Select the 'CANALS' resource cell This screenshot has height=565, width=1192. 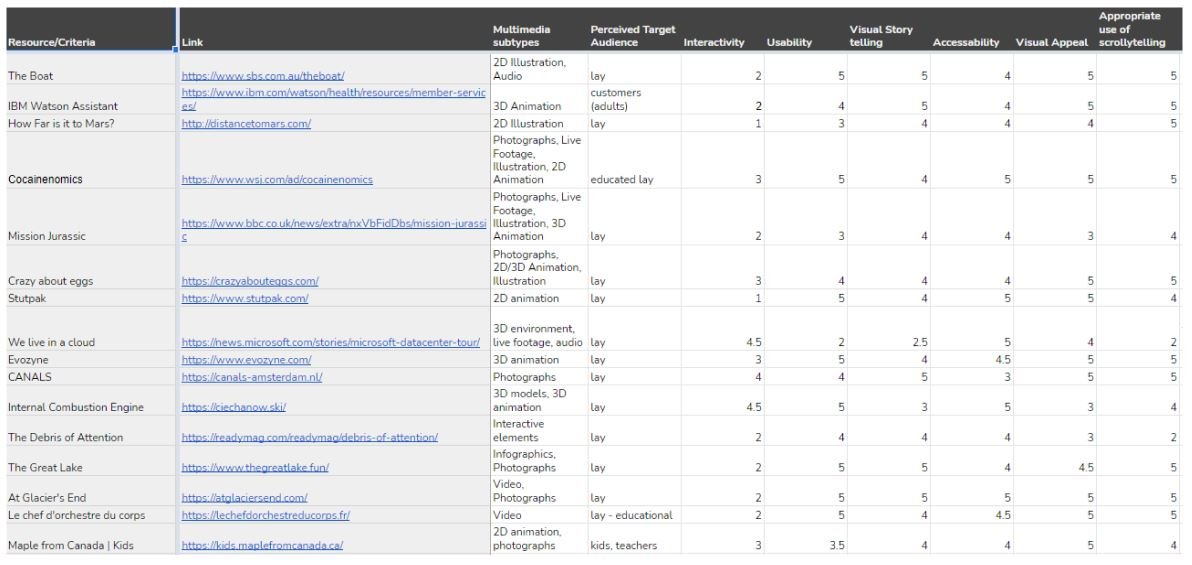[90, 377]
